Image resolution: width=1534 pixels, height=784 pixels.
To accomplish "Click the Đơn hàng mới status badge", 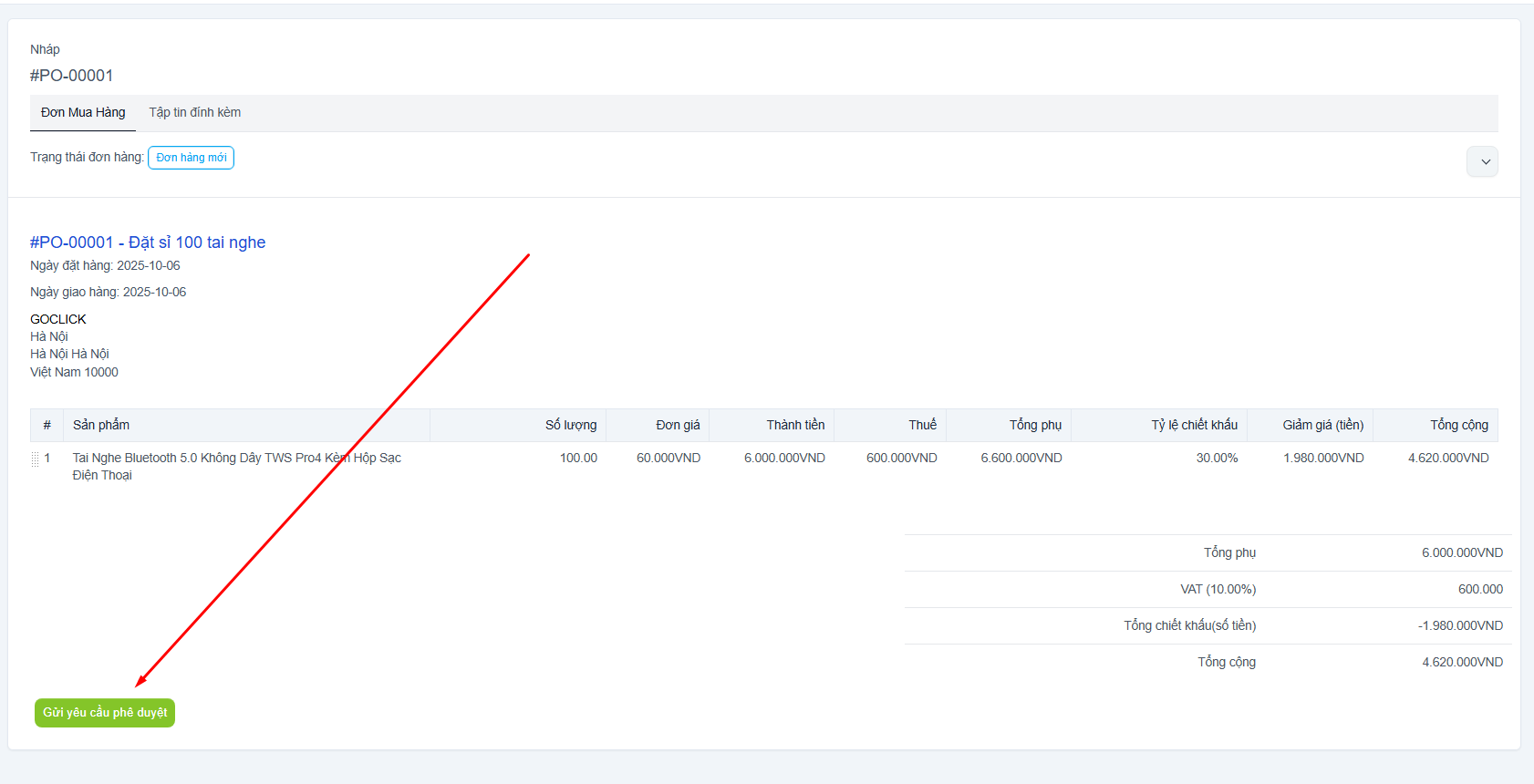I will (191, 158).
